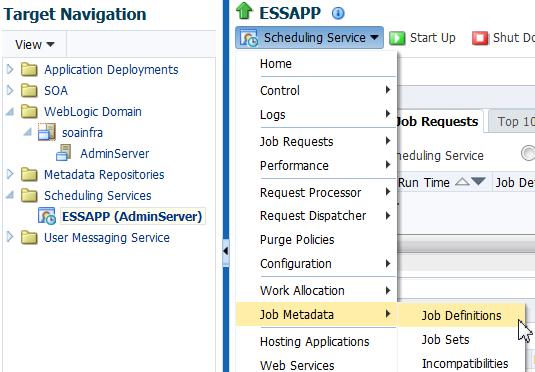The width and height of the screenshot is (535, 372).
Task: Click the SOA folder icon
Action: tap(29, 91)
